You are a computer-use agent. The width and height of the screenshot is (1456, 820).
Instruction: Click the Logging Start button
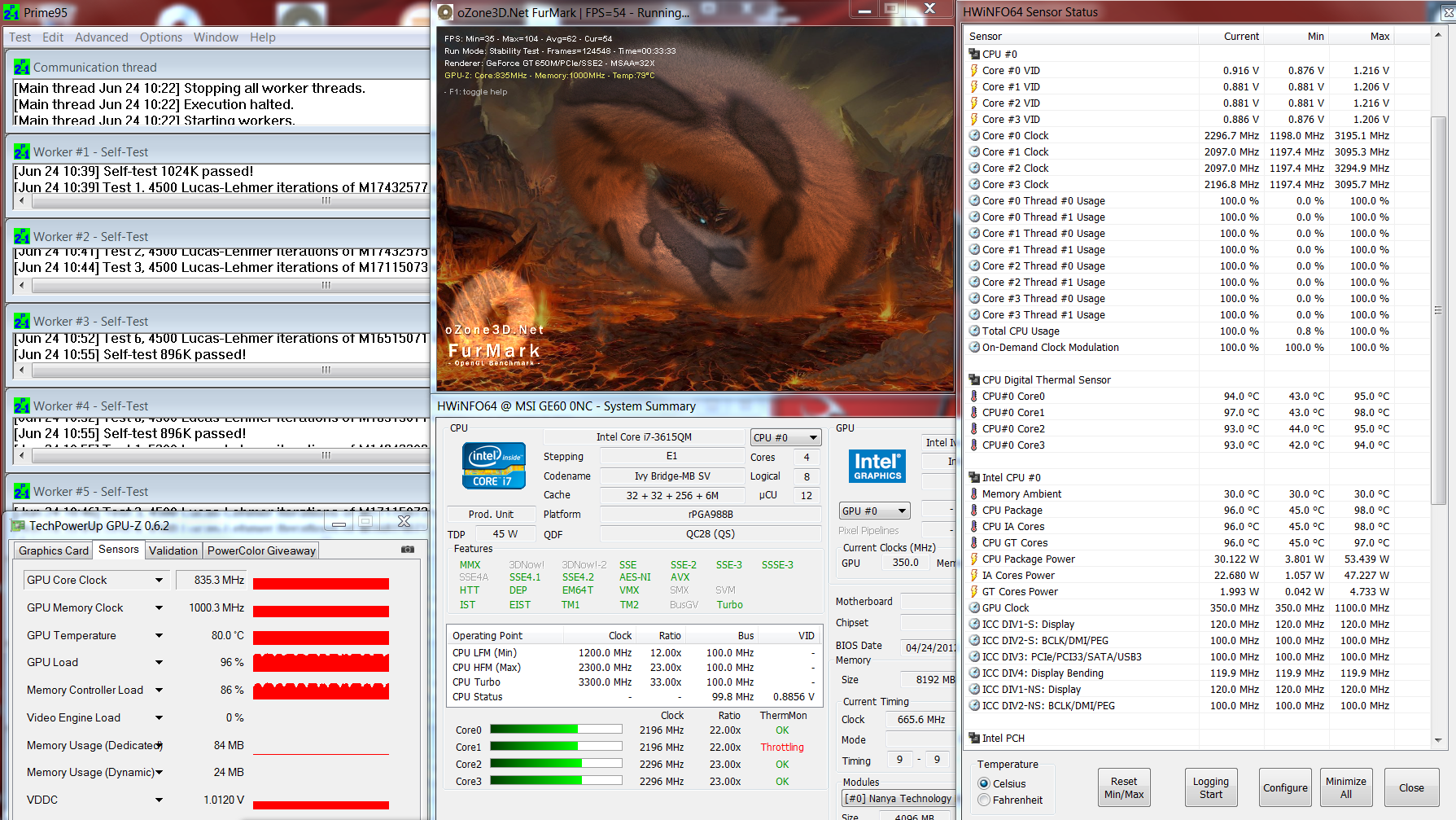(1211, 787)
